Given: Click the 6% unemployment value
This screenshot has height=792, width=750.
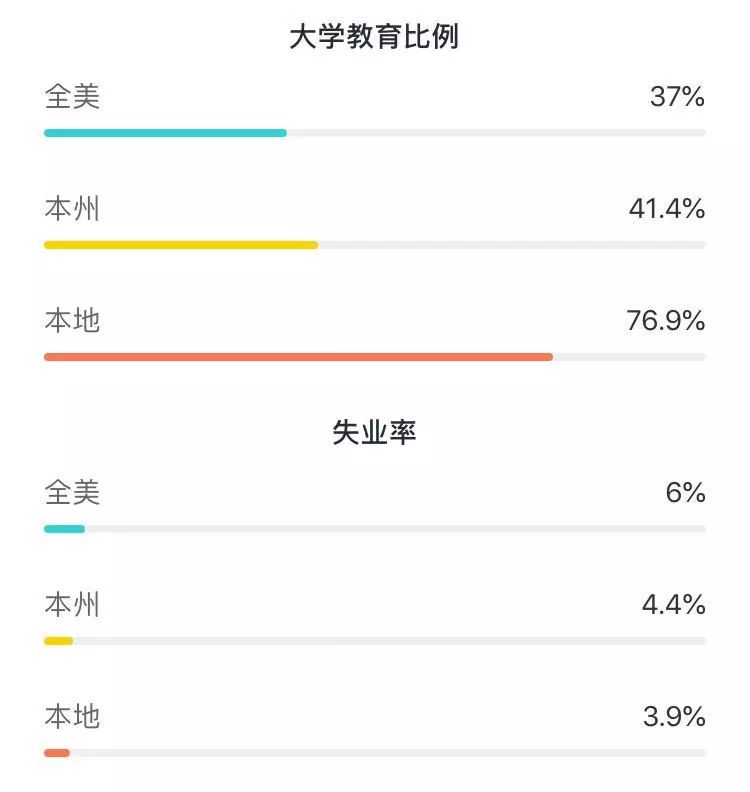Looking at the screenshot, I should tap(685, 492).
